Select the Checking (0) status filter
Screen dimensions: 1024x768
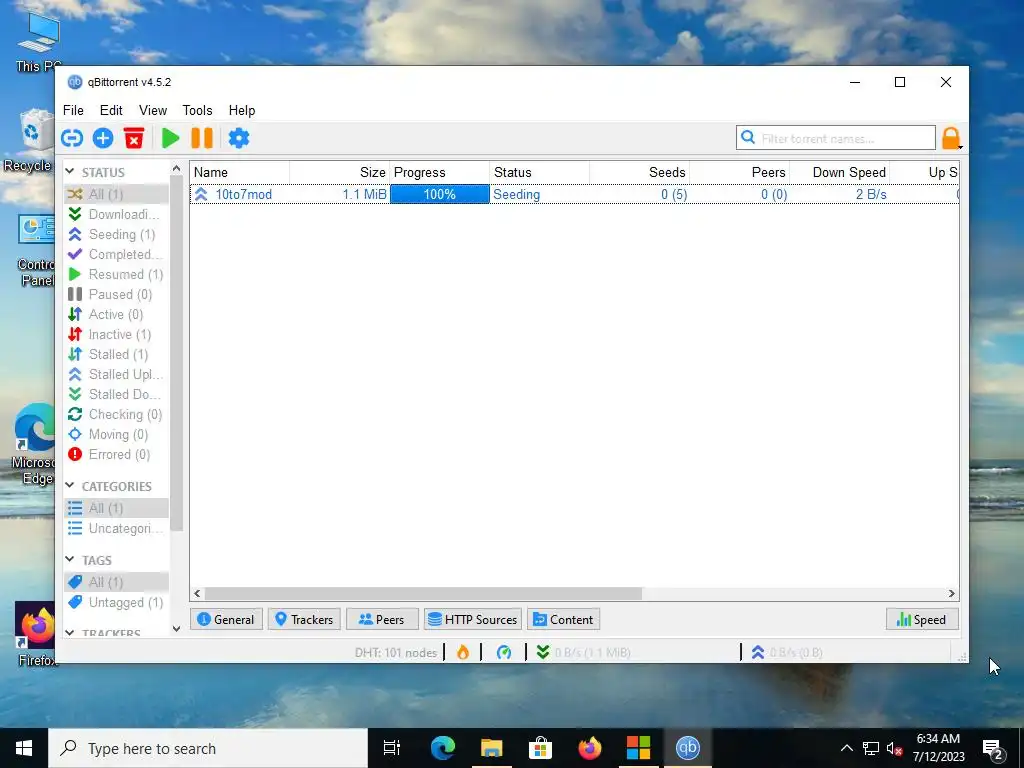click(116, 415)
